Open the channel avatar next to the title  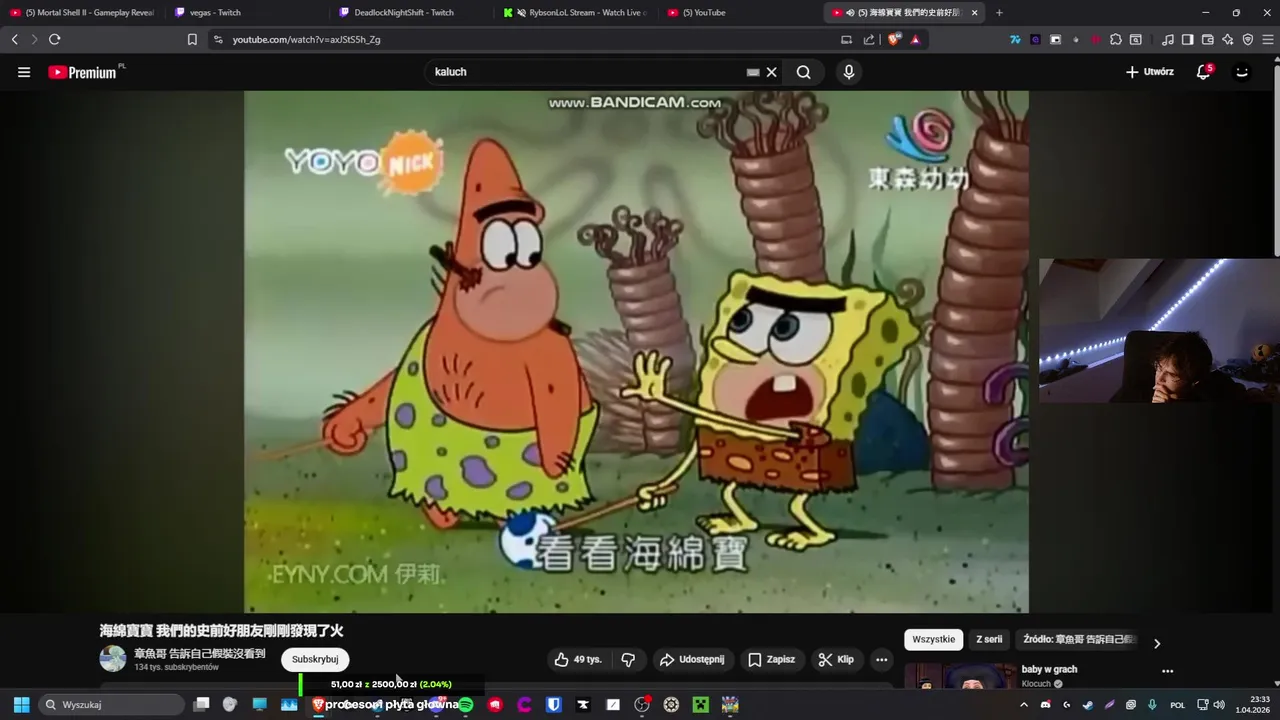click(113, 659)
